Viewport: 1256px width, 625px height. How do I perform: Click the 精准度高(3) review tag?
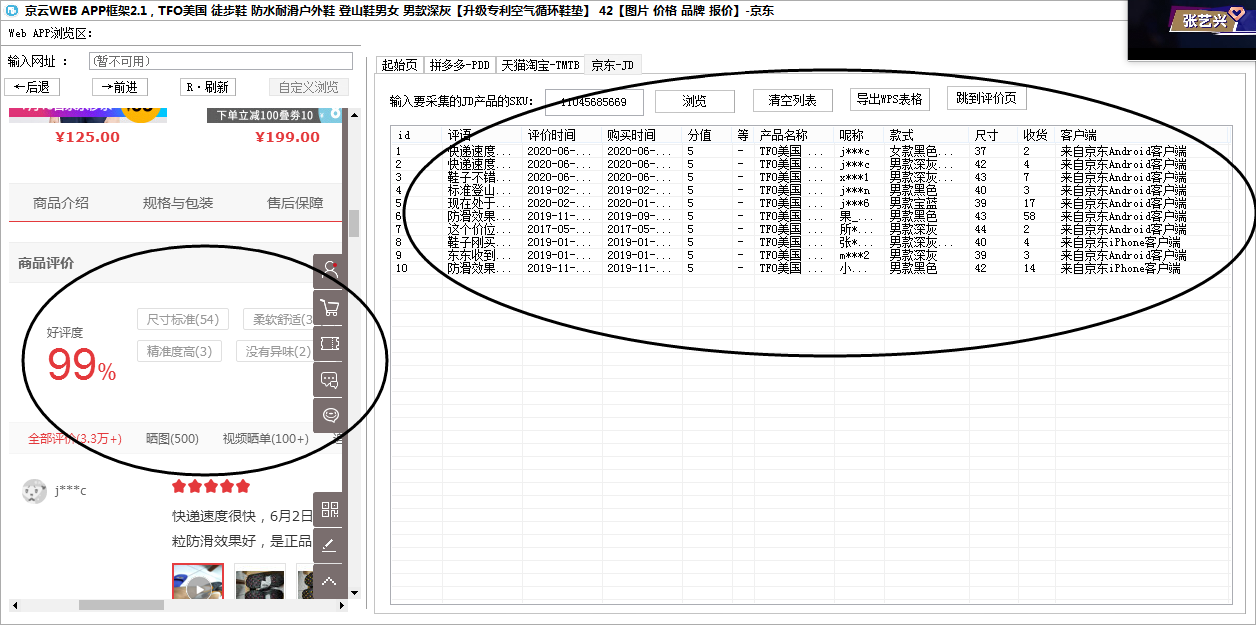(x=179, y=351)
